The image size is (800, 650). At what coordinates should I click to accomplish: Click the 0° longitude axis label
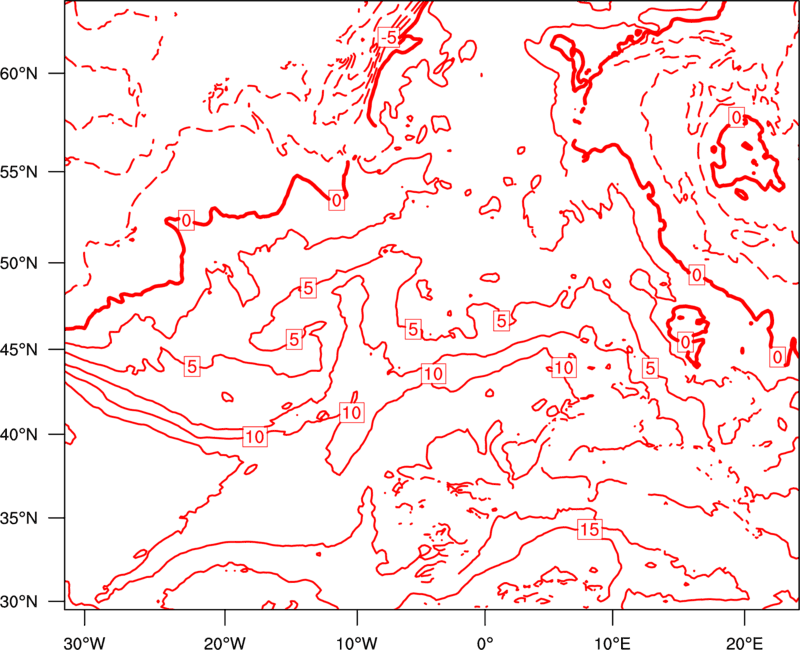485,643
